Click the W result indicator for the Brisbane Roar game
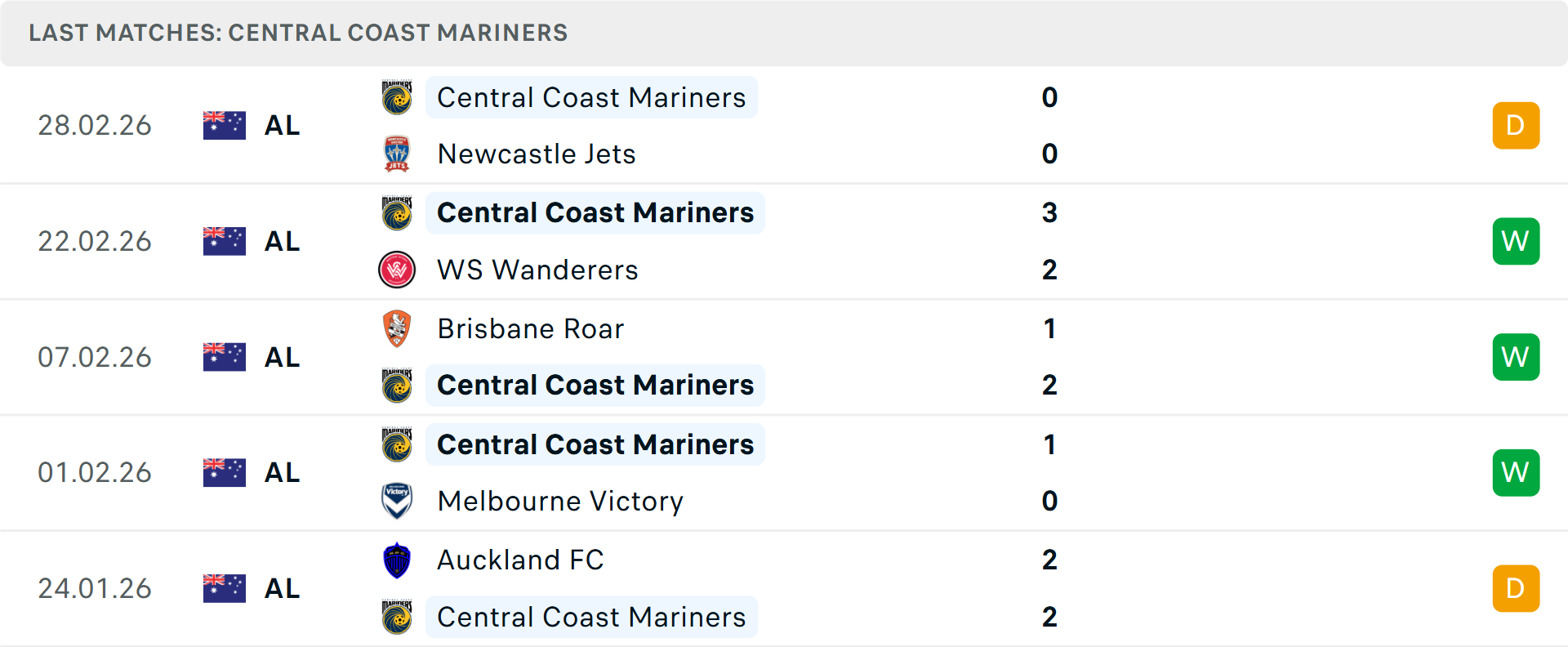1568x647 pixels. click(1516, 357)
